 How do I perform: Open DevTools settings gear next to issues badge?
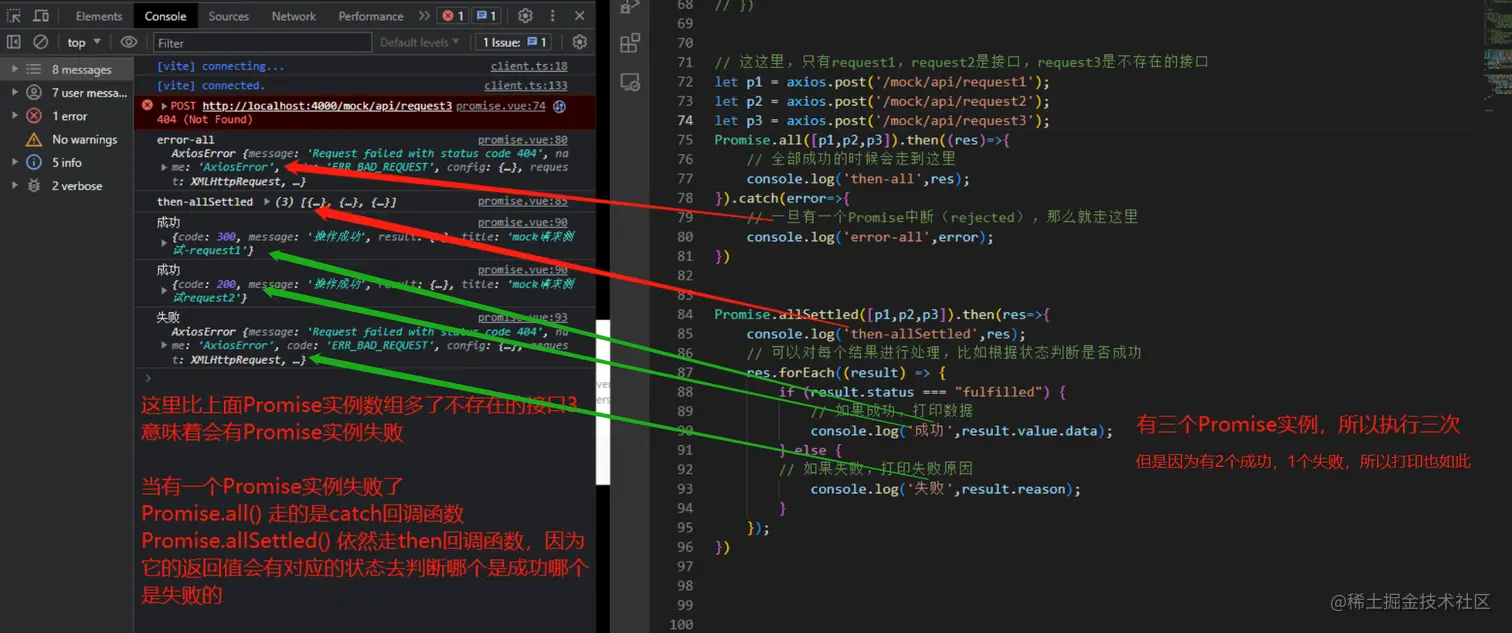[524, 16]
